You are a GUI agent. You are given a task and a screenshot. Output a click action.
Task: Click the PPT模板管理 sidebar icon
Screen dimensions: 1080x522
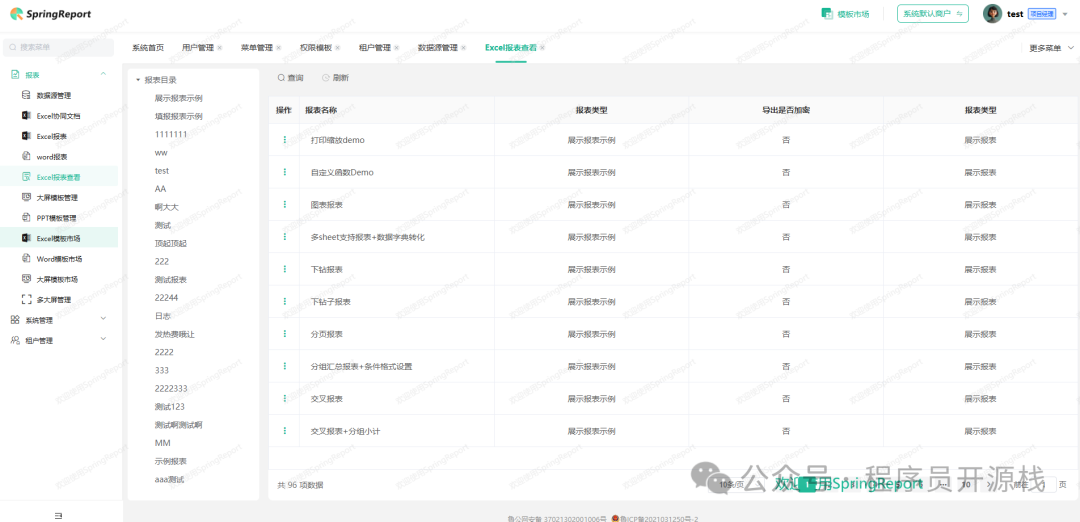click(26, 217)
